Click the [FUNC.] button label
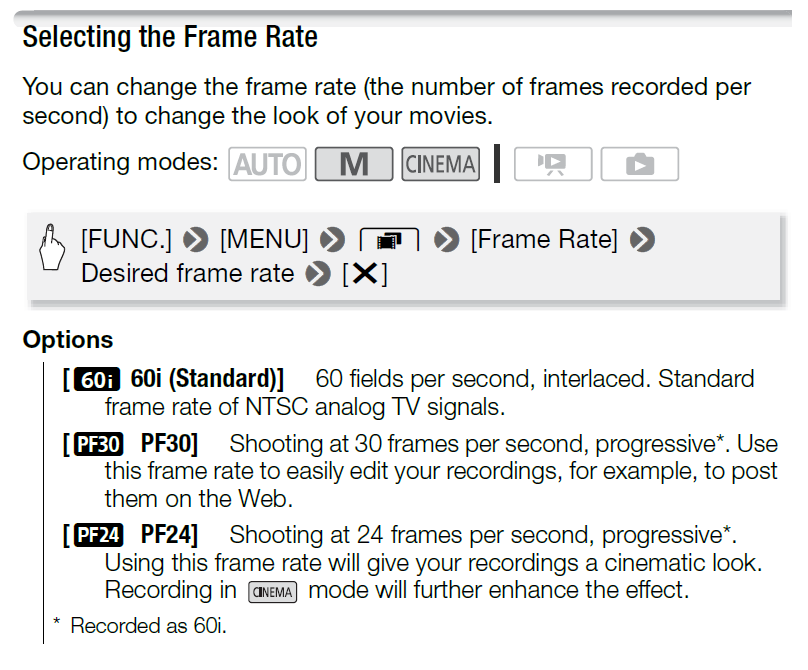 click(127, 240)
